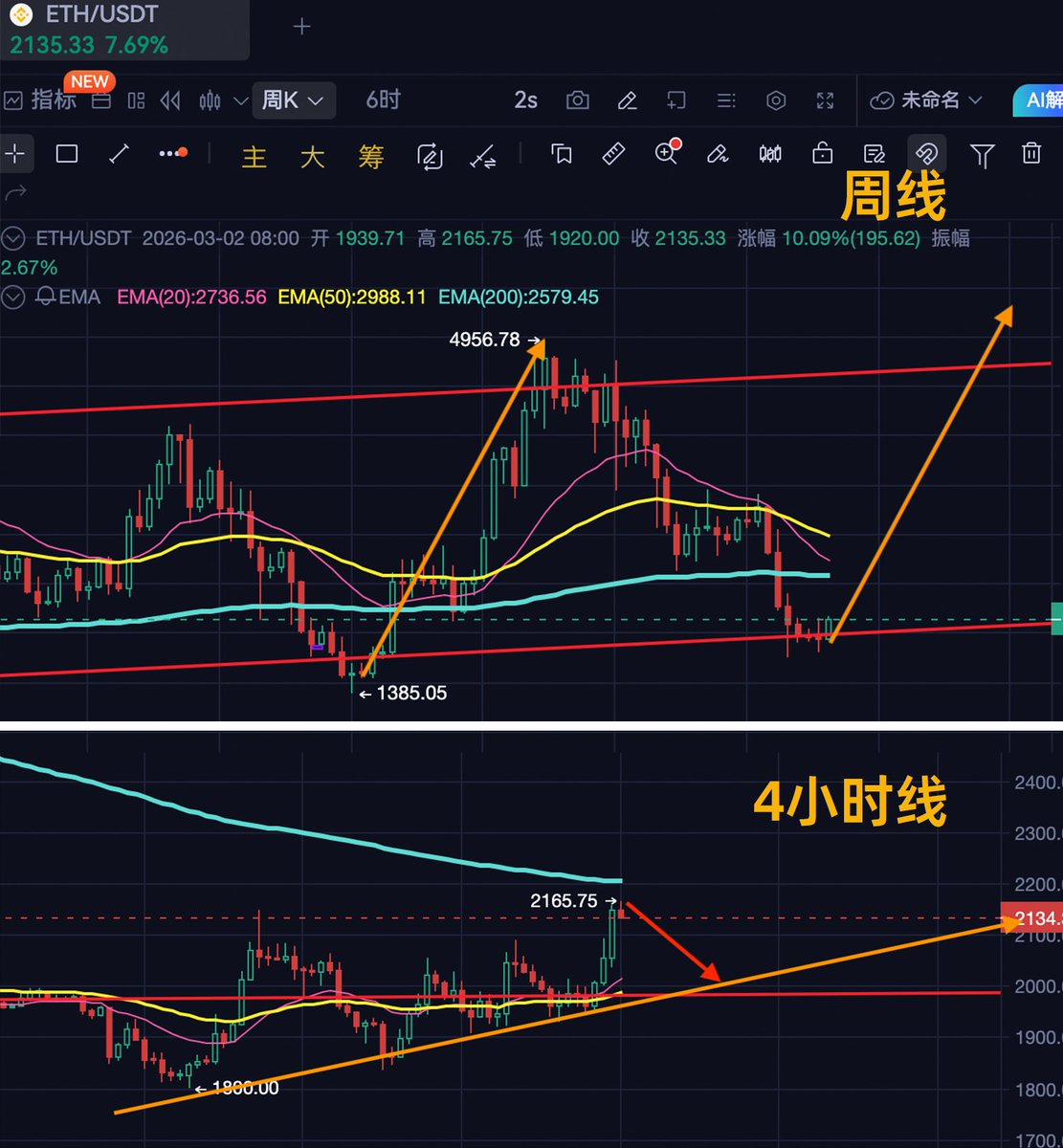Click the paint brush eraser icon

(x=718, y=153)
